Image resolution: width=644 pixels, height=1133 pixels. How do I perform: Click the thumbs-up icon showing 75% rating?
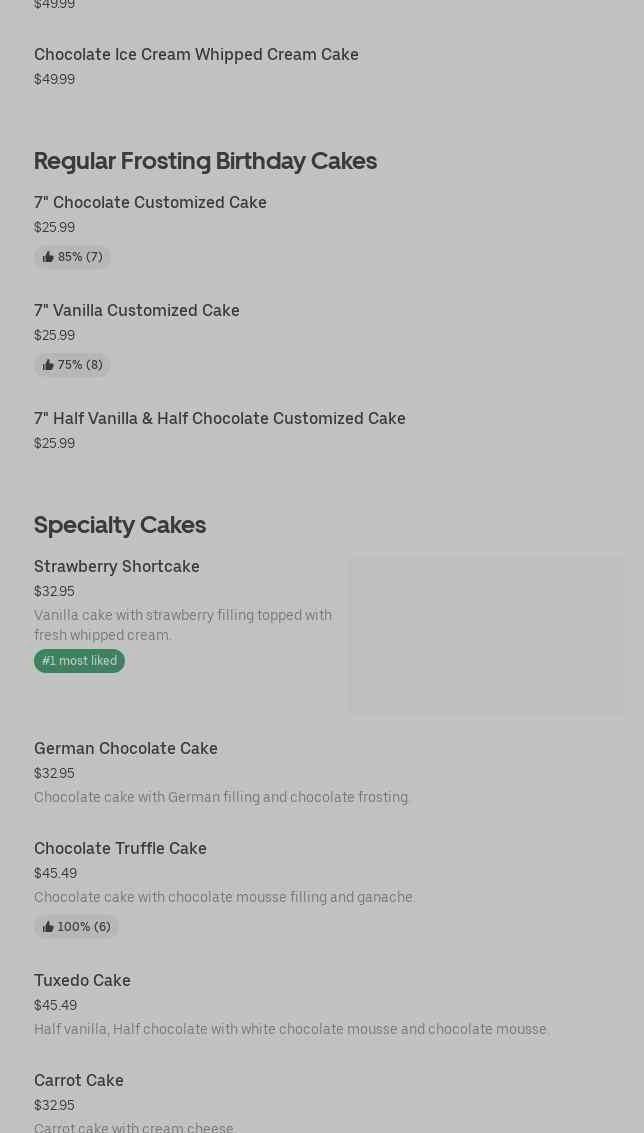(x=48, y=365)
